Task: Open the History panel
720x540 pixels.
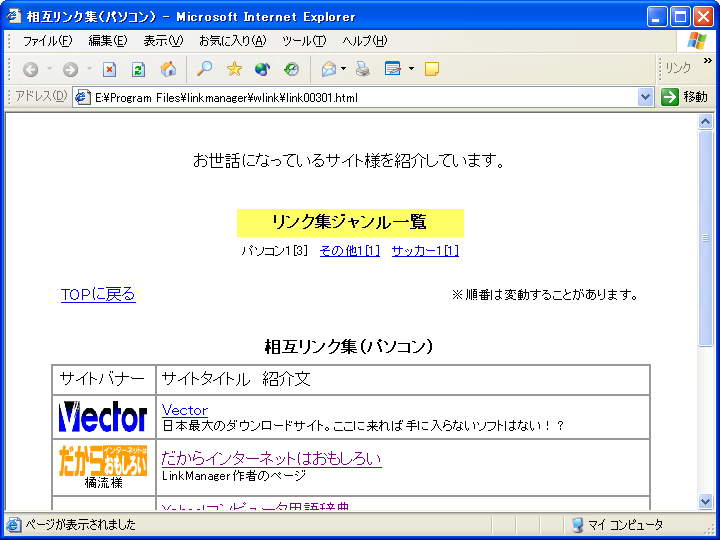Action: click(x=292, y=69)
